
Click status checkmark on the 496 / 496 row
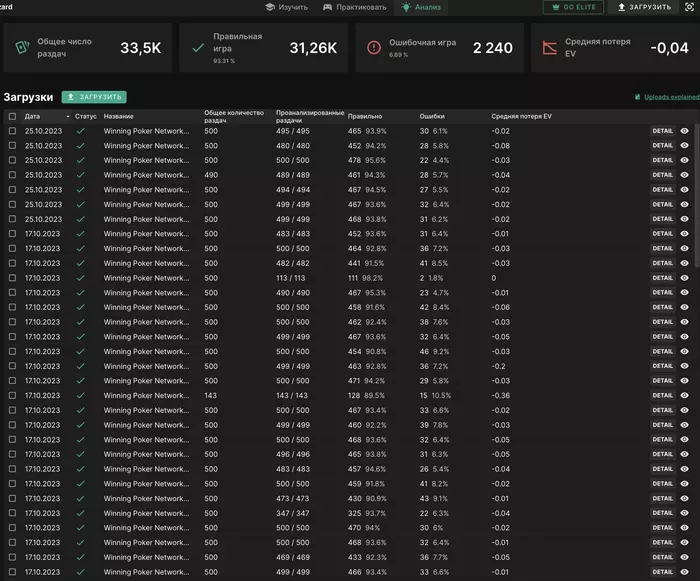80,454
